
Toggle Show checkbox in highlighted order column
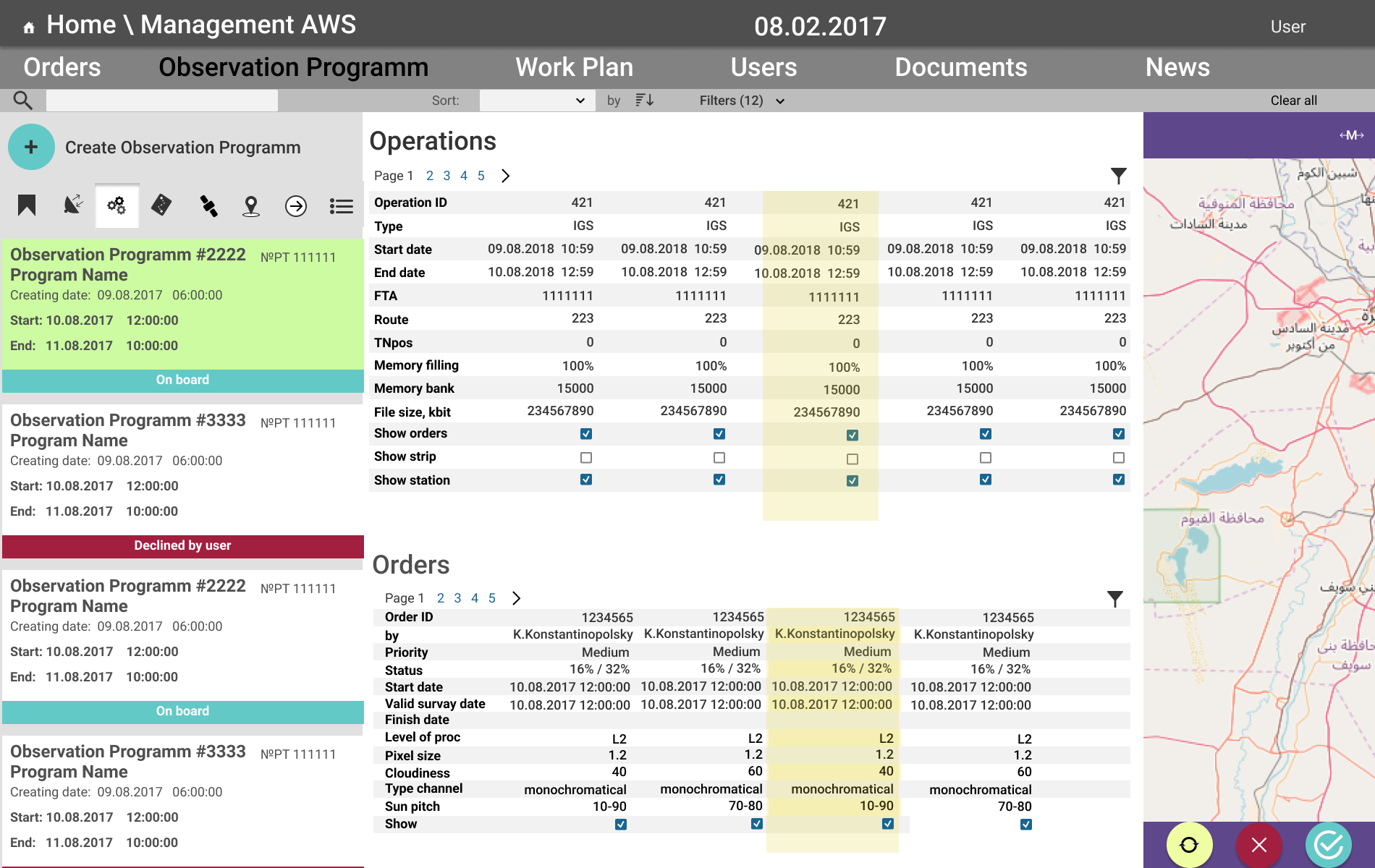click(x=888, y=824)
